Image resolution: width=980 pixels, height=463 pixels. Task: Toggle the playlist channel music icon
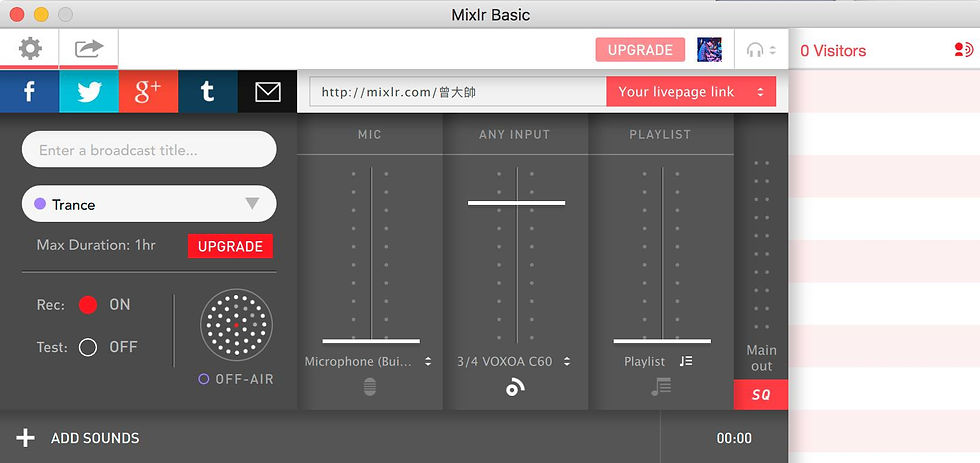pyautogui.click(x=661, y=387)
